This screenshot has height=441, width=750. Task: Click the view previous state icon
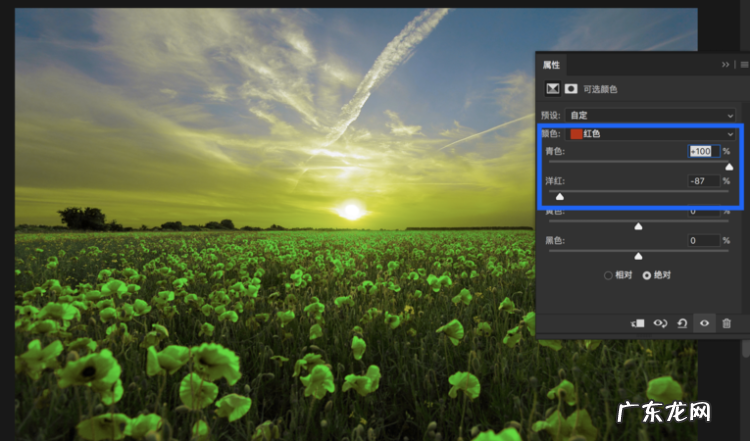(660, 323)
